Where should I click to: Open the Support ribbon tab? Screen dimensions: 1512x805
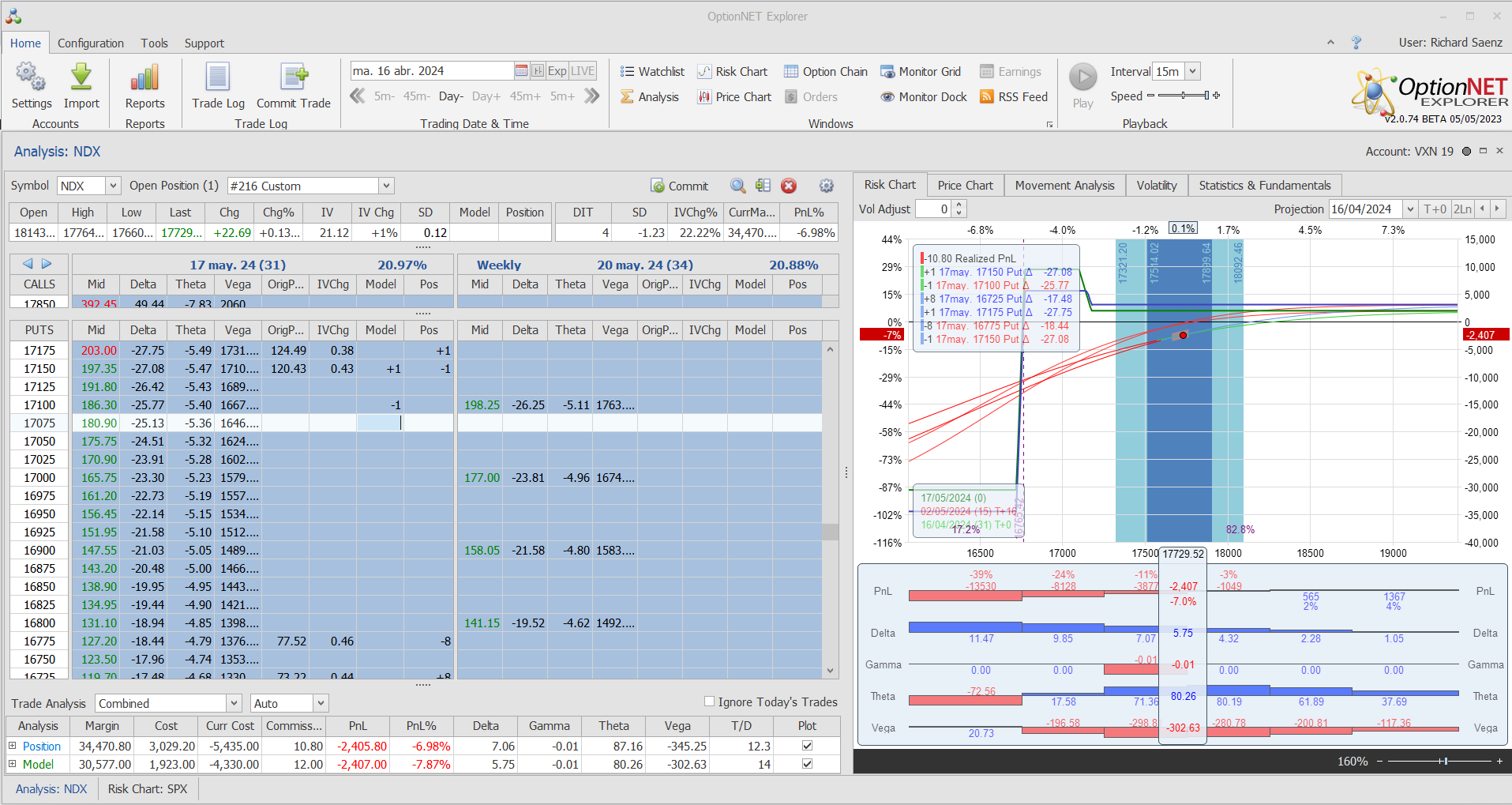click(204, 43)
